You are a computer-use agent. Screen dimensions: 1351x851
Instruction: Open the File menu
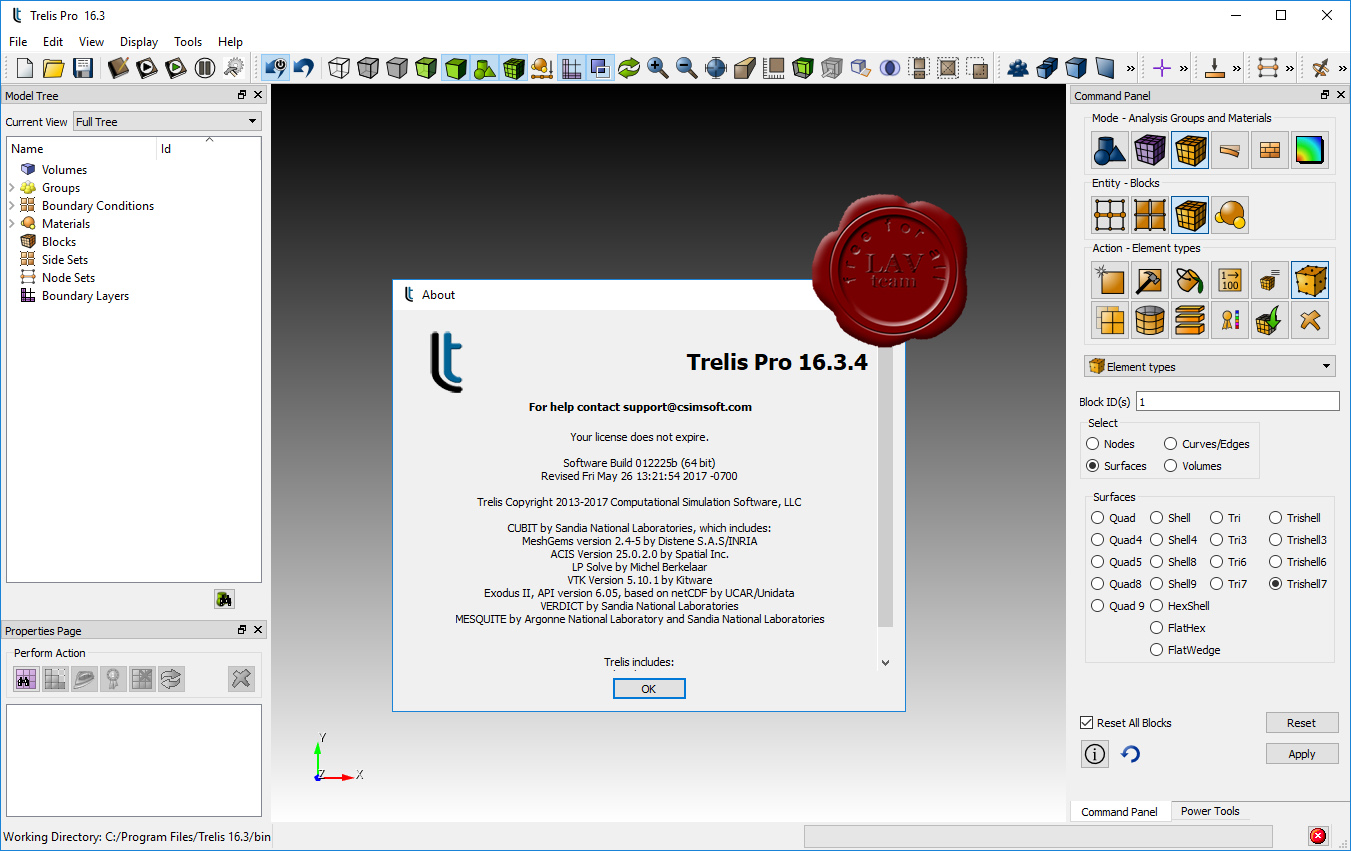click(x=18, y=42)
